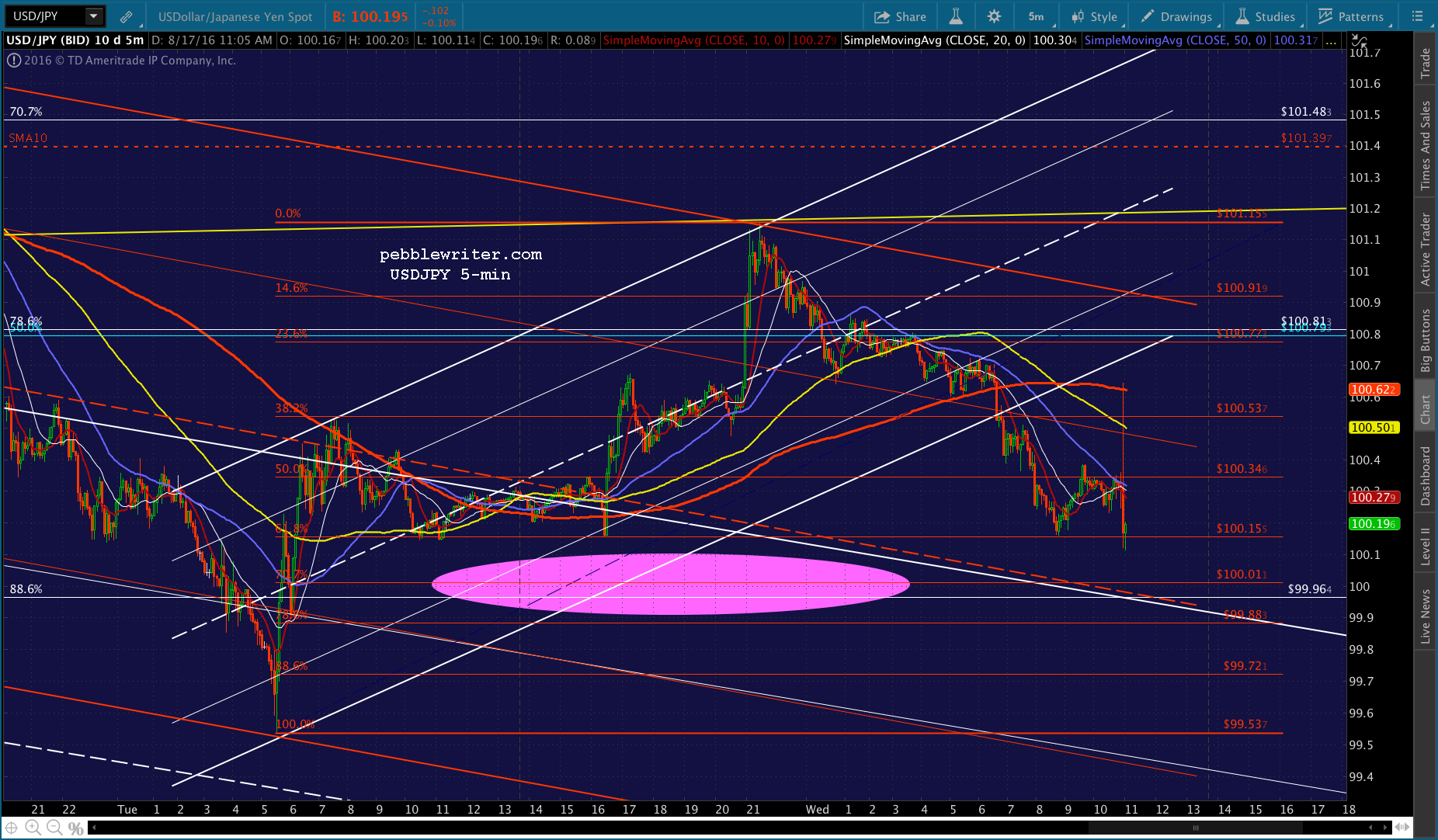Viewport: 1438px width, 840px height.
Task: Click the price axis auto-scale icon
Action: coord(1359,40)
